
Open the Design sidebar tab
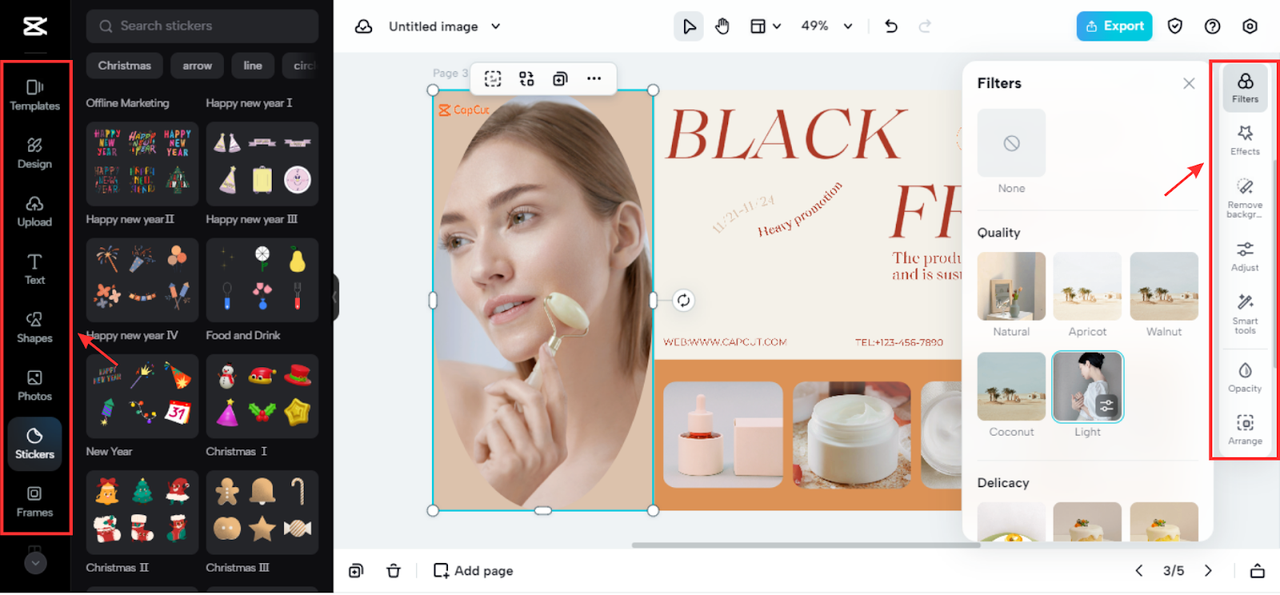tap(35, 152)
